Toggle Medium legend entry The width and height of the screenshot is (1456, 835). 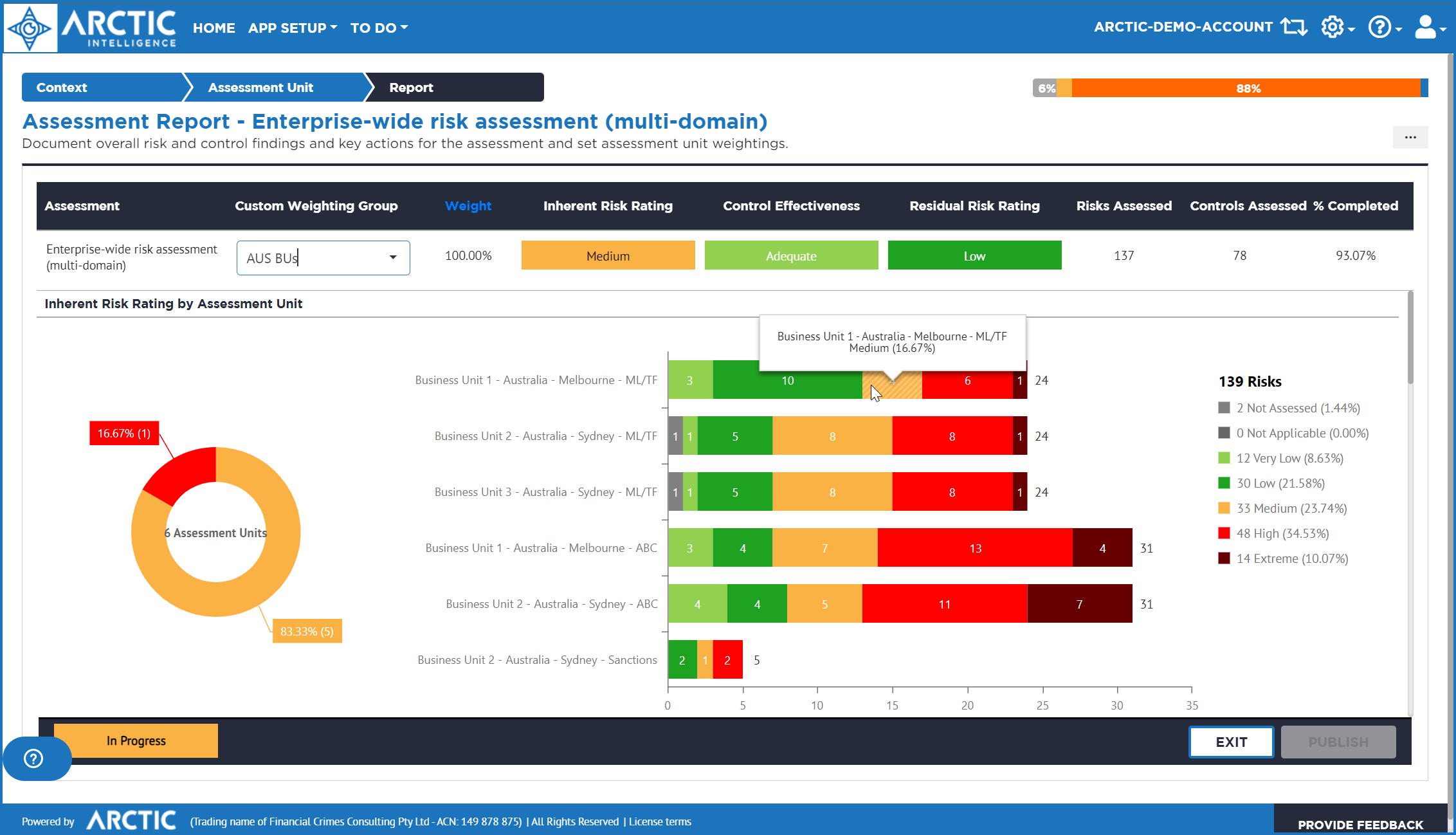pyautogui.click(x=1282, y=508)
